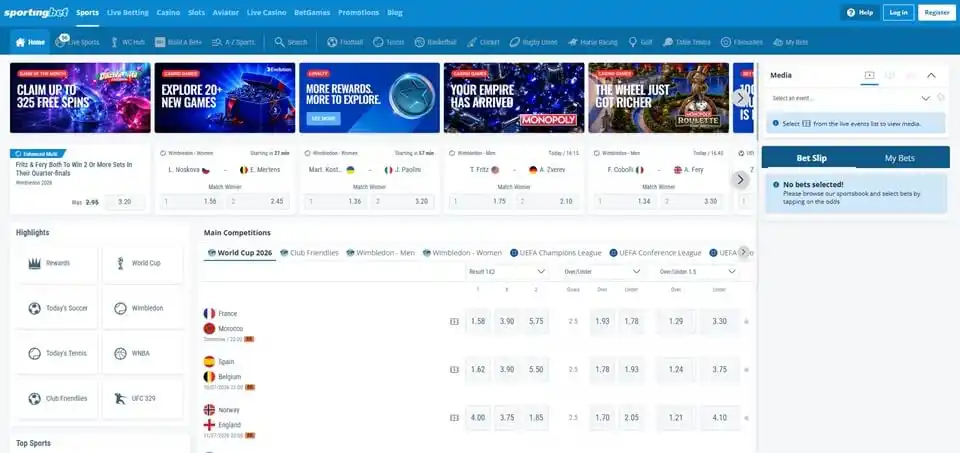This screenshot has height=453, width=960.
Task: Go to Cricket in sports bar
Action: [x=483, y=42]
